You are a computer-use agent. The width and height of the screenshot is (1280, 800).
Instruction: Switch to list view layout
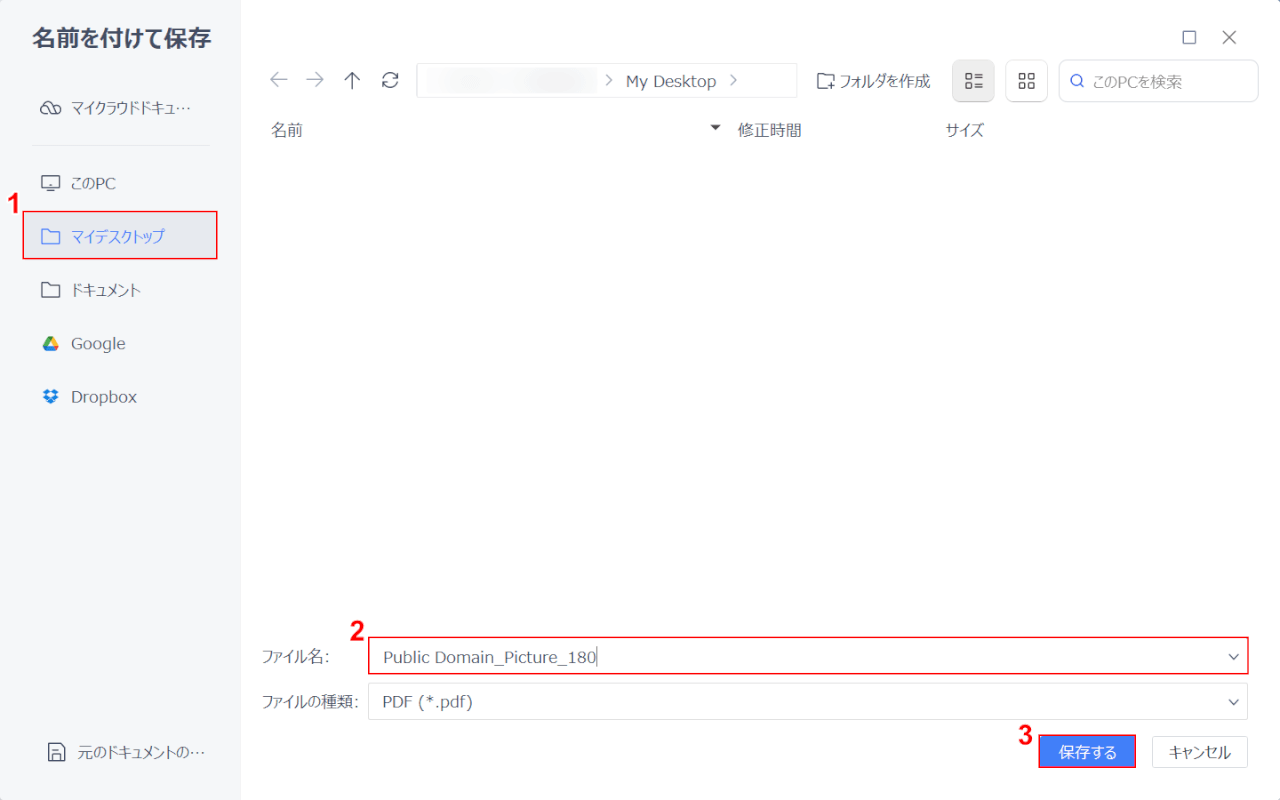[973, 81]
